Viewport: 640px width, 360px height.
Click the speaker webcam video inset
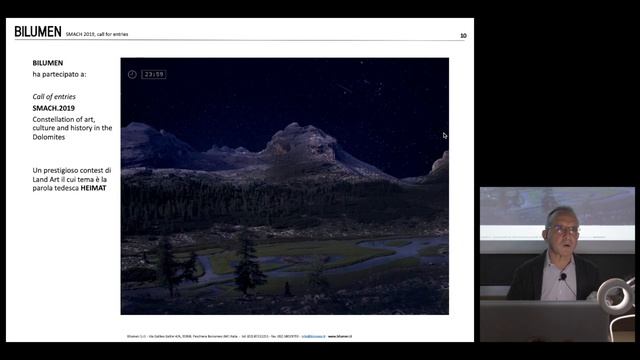(557, 264)
